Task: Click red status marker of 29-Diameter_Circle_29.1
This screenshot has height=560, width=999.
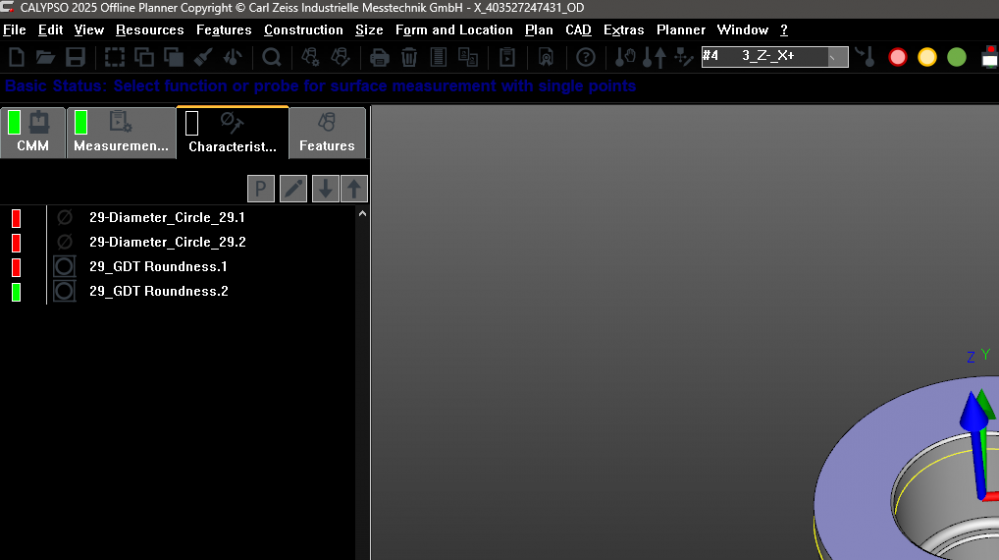Action: (17, 219)
